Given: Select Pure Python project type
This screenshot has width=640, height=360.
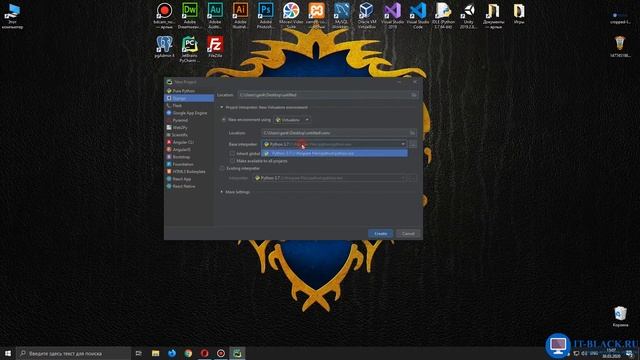Looking at the screenshot, I should tap(184, 91).
